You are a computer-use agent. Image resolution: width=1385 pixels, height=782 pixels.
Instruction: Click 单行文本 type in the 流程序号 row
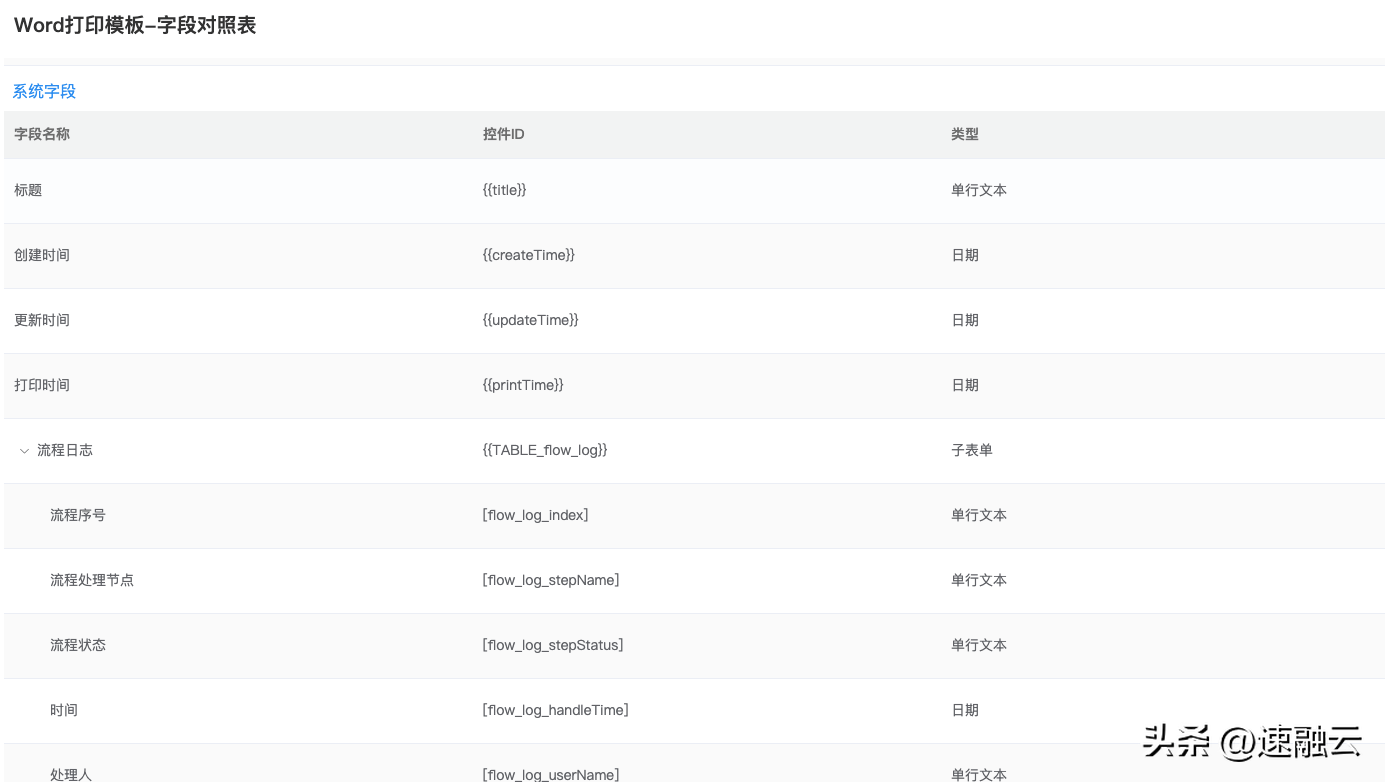(x=979, y=515)
